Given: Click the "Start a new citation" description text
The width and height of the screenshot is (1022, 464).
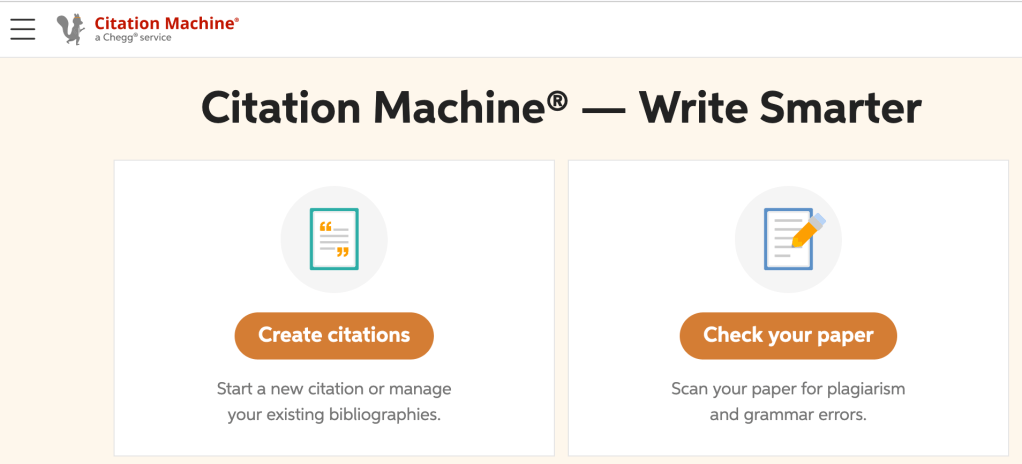Looking at the screenshot, I should click(x=334, y=388).
